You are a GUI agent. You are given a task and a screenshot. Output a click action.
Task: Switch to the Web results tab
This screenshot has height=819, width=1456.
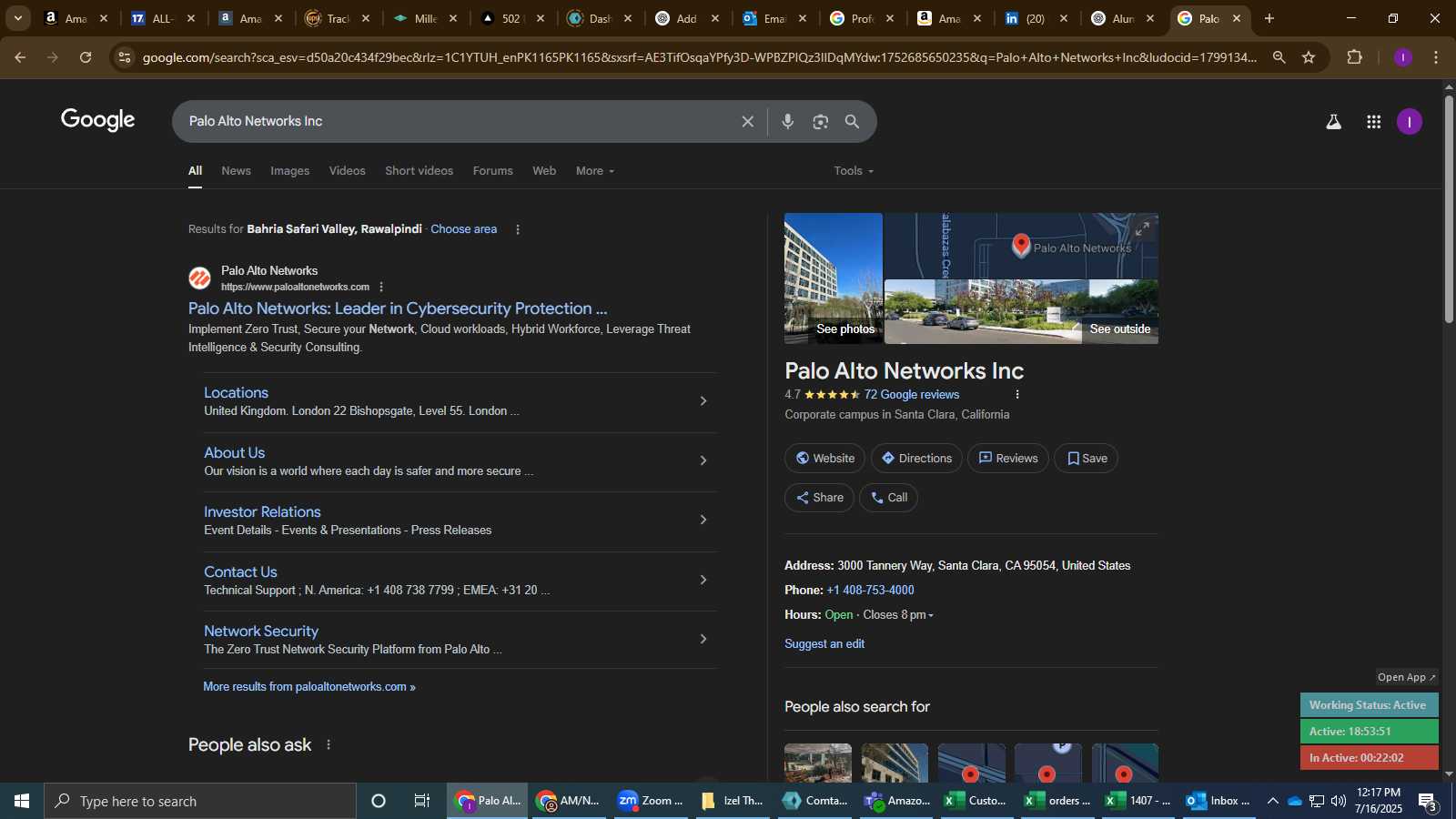click(544, 171)
